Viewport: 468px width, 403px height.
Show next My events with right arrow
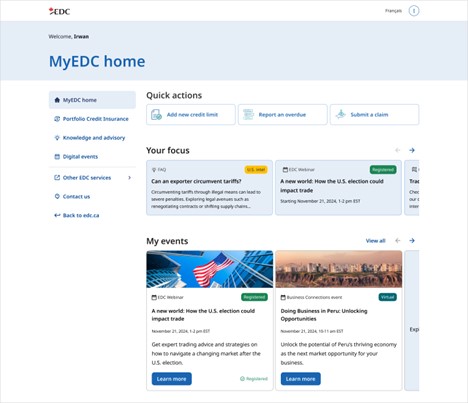tap(412, 241)
